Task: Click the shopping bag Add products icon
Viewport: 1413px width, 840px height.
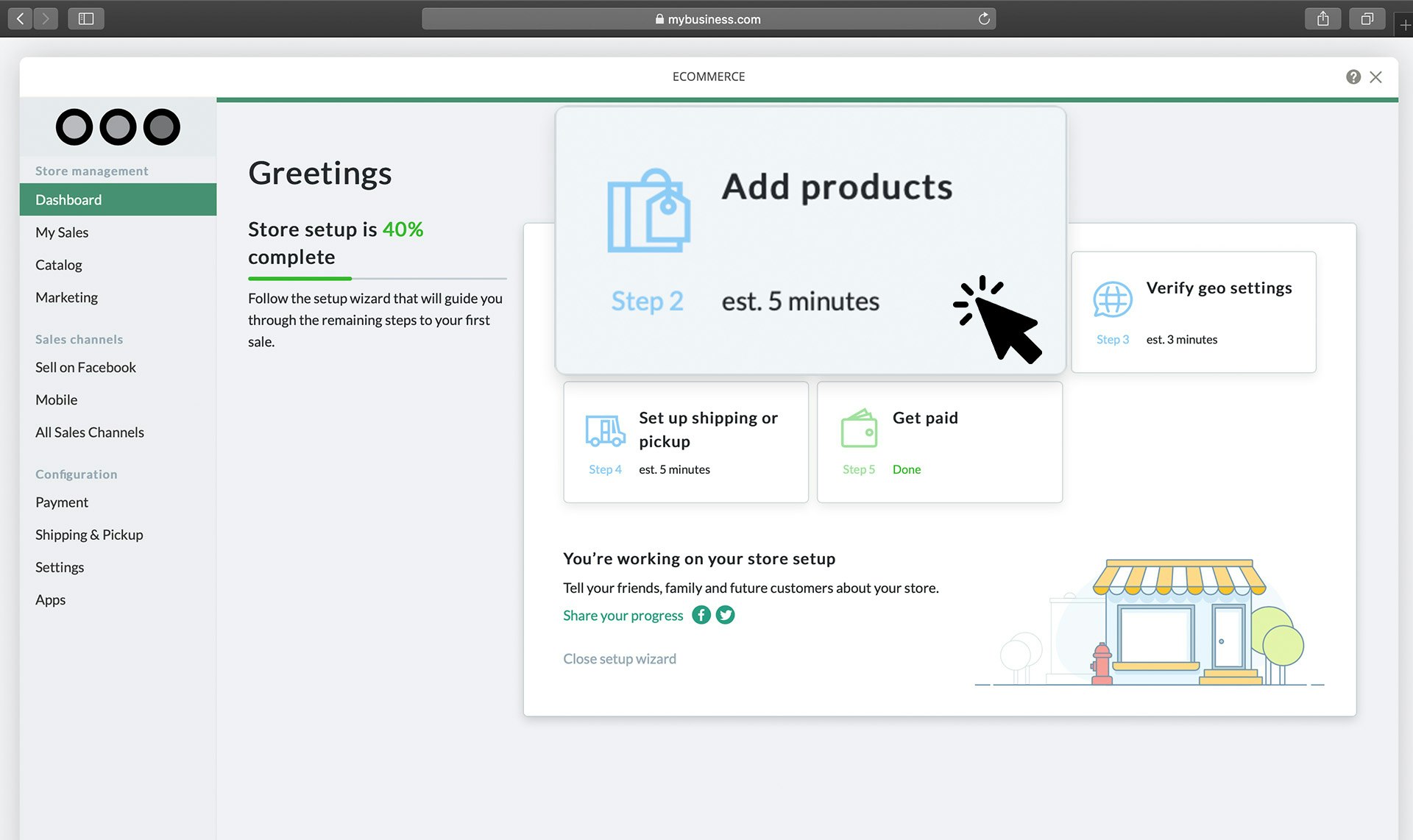Action: click(648, 211)
